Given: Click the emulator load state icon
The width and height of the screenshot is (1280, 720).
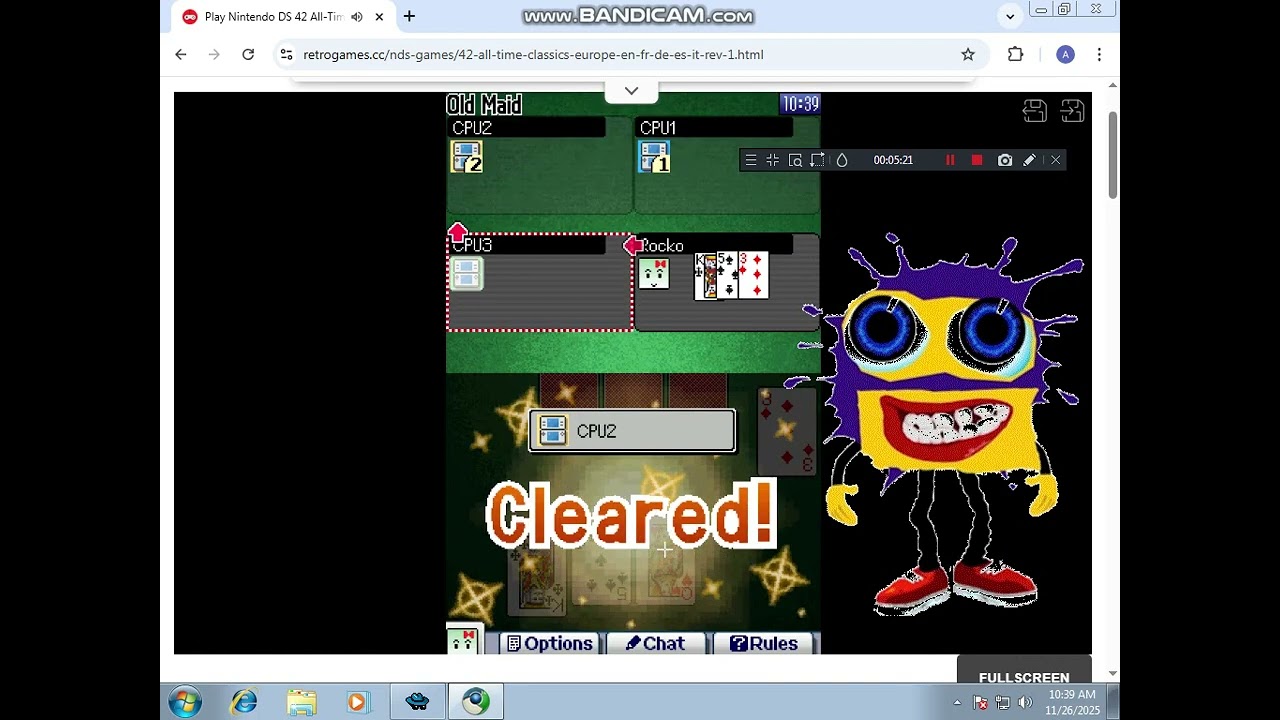Looking at the screenshot, I should click(1072, 111).
